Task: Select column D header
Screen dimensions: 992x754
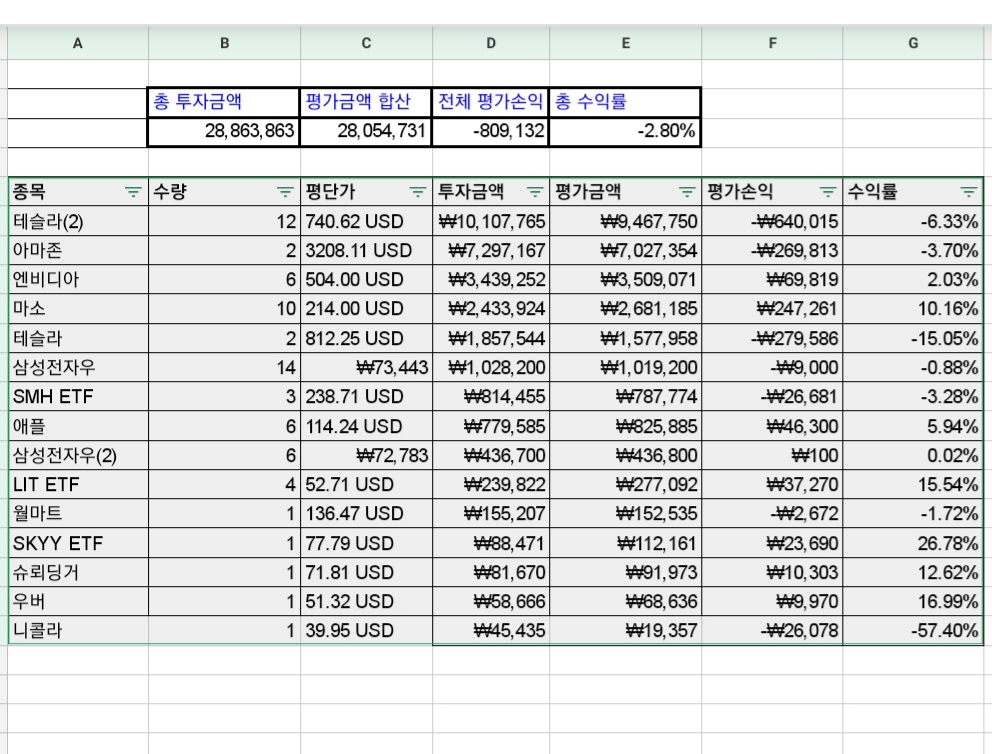Action: click(x=491, y=43)
